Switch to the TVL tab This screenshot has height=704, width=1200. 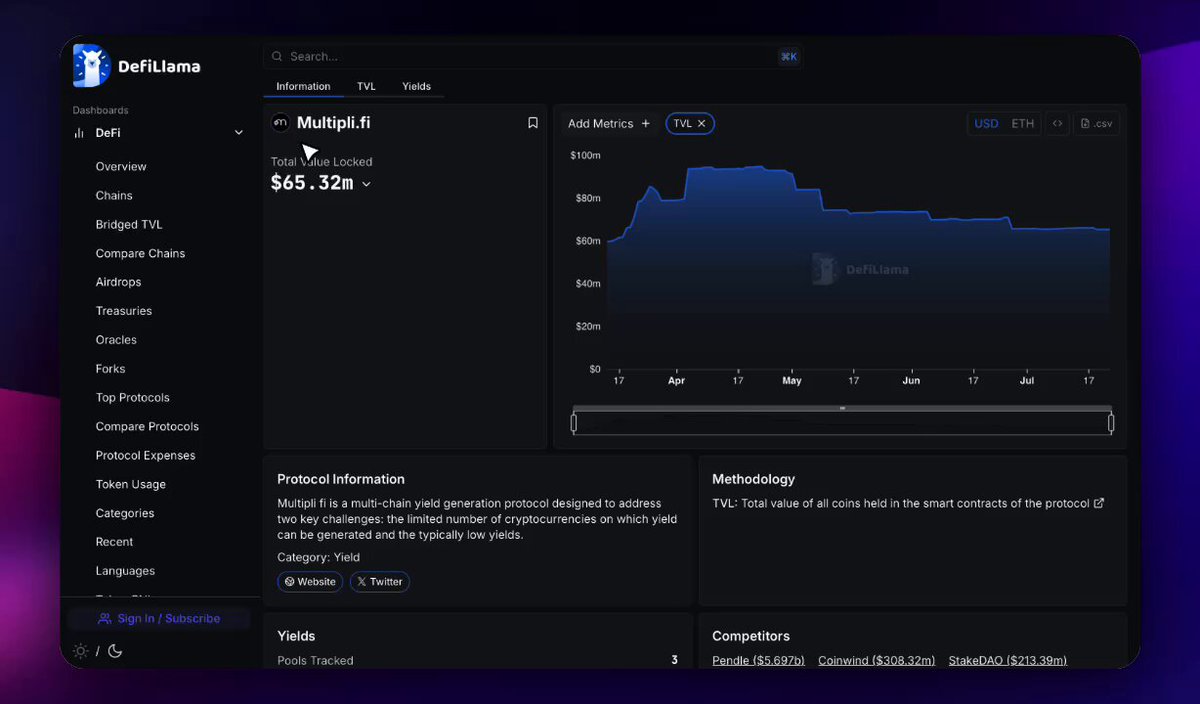click(366, 86)
